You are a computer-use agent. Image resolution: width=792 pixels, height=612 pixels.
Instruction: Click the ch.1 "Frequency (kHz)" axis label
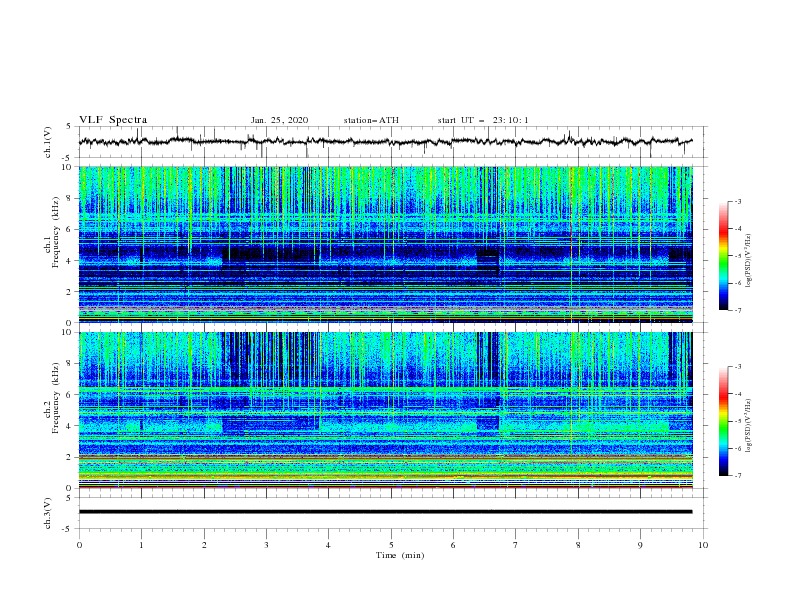tap(56, 230)
